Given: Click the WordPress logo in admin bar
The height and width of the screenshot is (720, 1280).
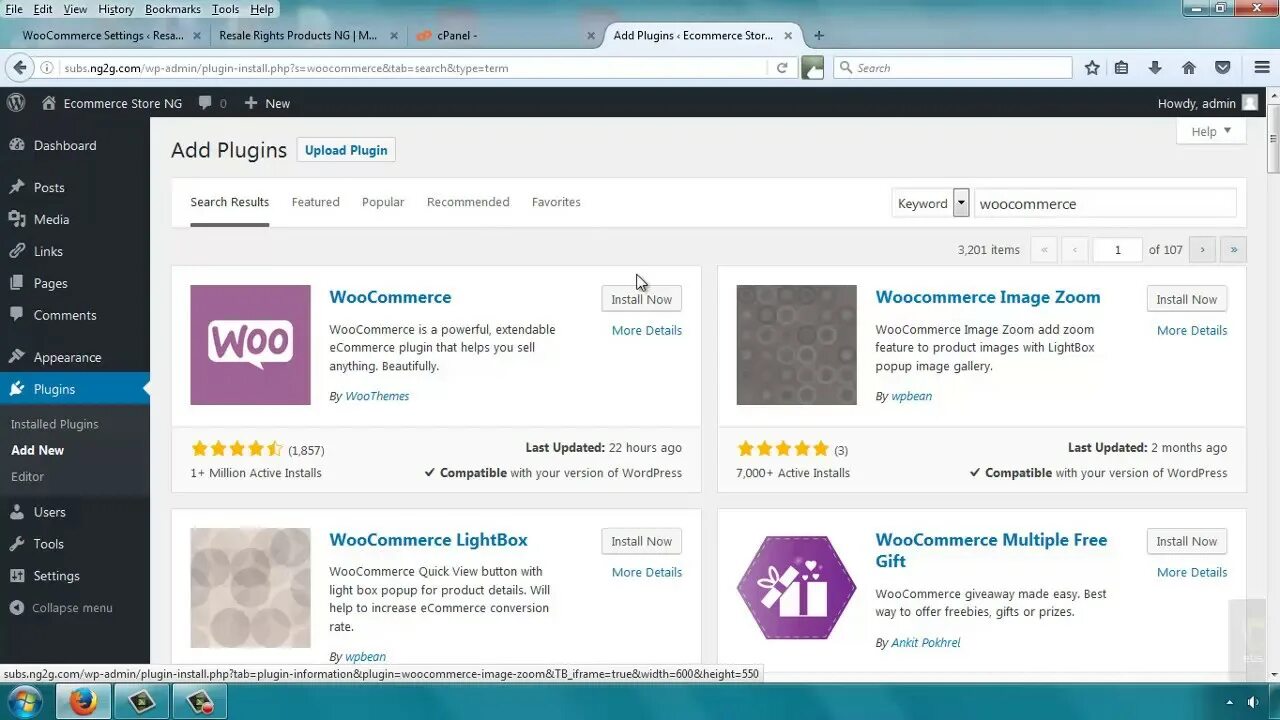Looking at the screenshot, I should tap(16, 103).
